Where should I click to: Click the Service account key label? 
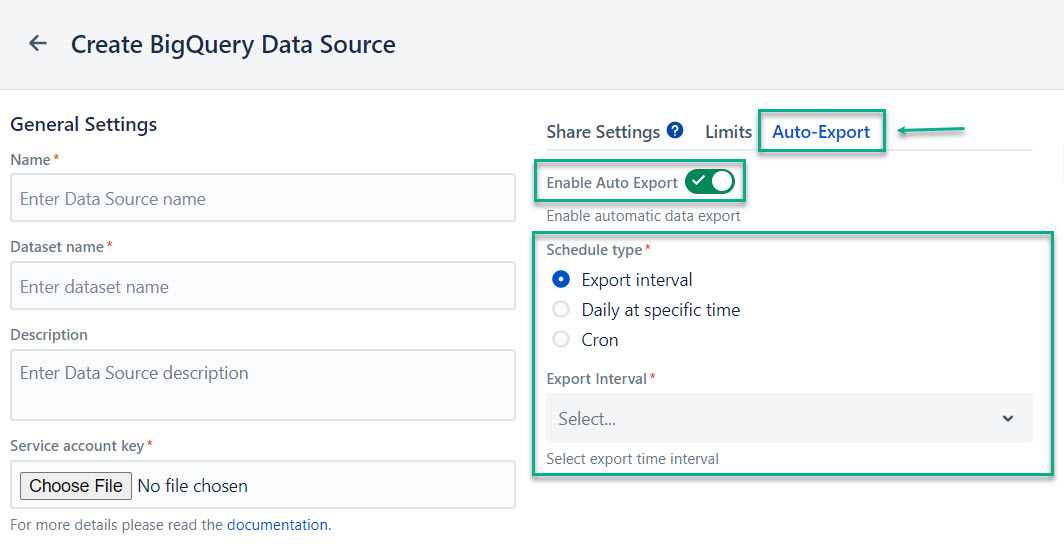pyautogui.click(x=78, y=446)
